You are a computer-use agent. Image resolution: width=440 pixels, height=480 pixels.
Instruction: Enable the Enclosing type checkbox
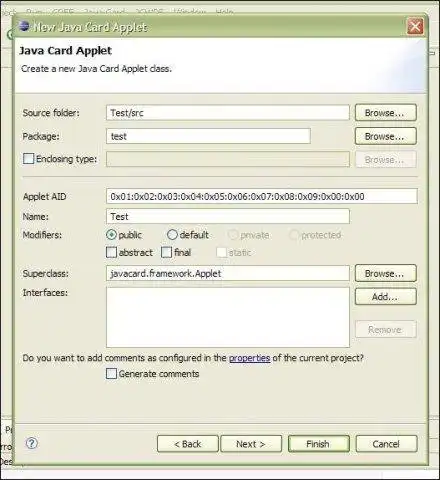(x=29, y=159)
